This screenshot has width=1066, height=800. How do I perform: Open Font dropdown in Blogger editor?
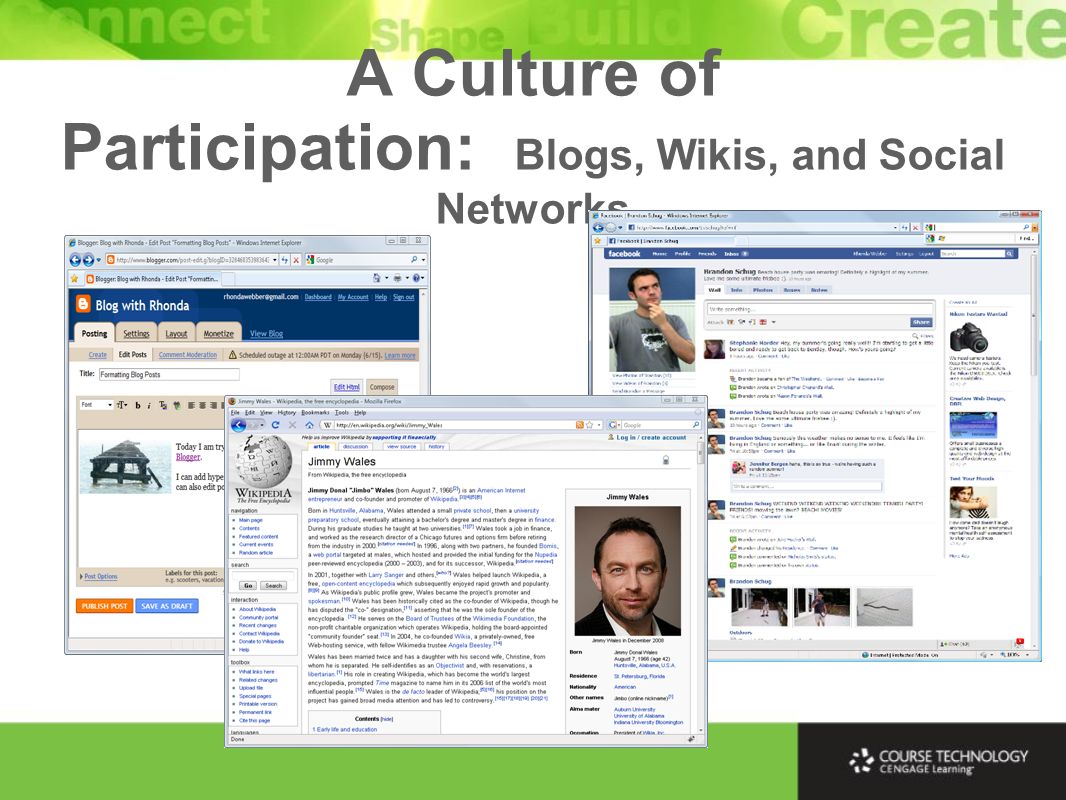96,405
